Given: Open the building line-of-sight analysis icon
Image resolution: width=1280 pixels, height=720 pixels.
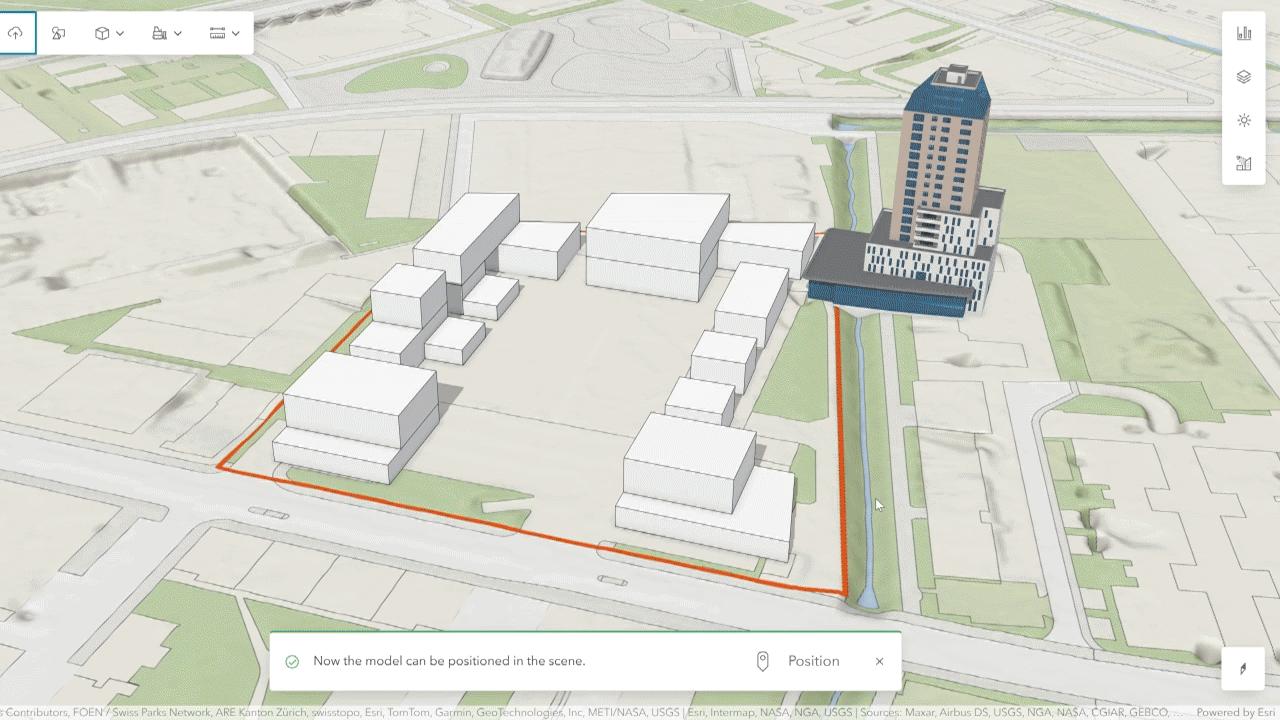Looking at the screenshot, I should (x=1244, y=163).
